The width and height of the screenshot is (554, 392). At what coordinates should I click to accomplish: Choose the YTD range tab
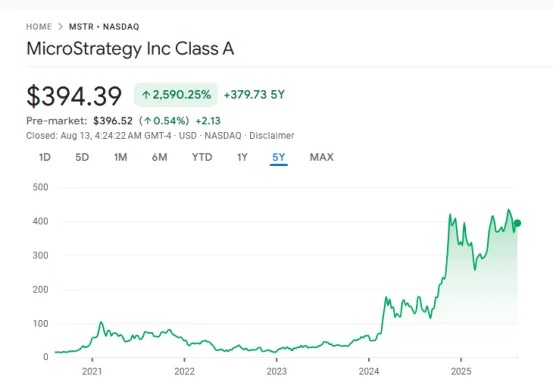coord(202,157)
